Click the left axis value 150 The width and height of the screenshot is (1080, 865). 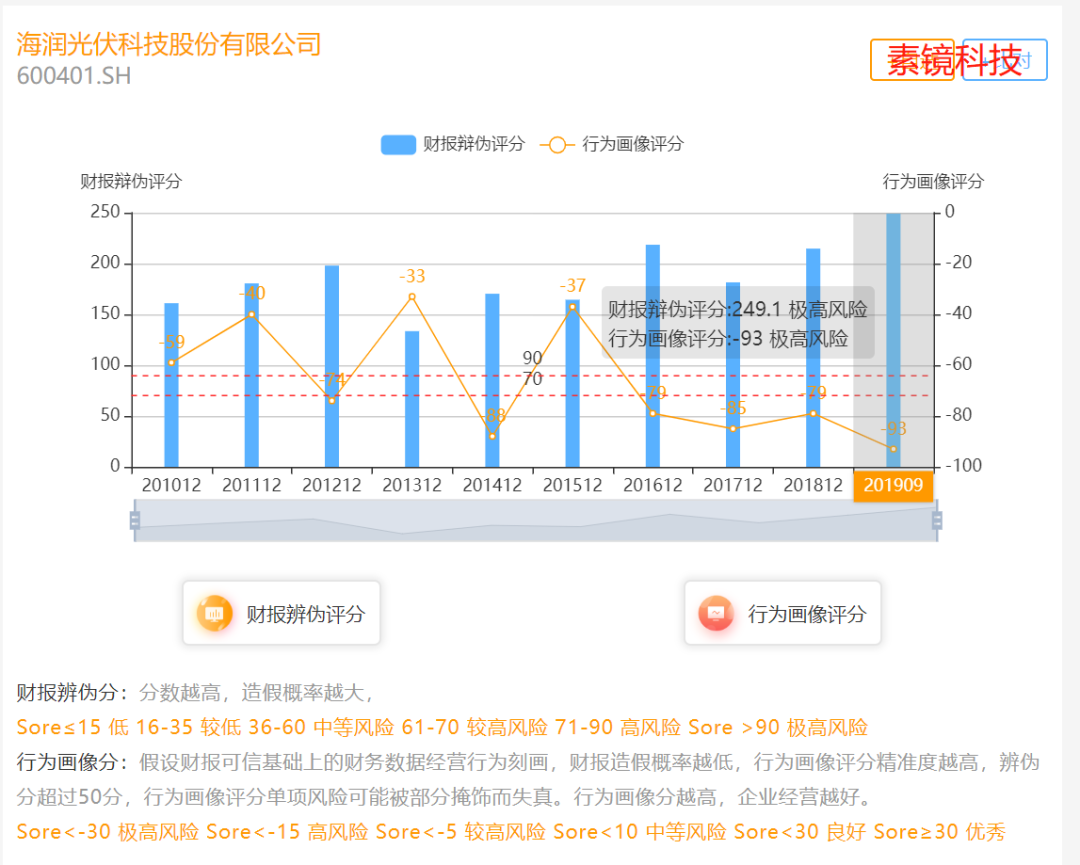(x=105, y=313)
